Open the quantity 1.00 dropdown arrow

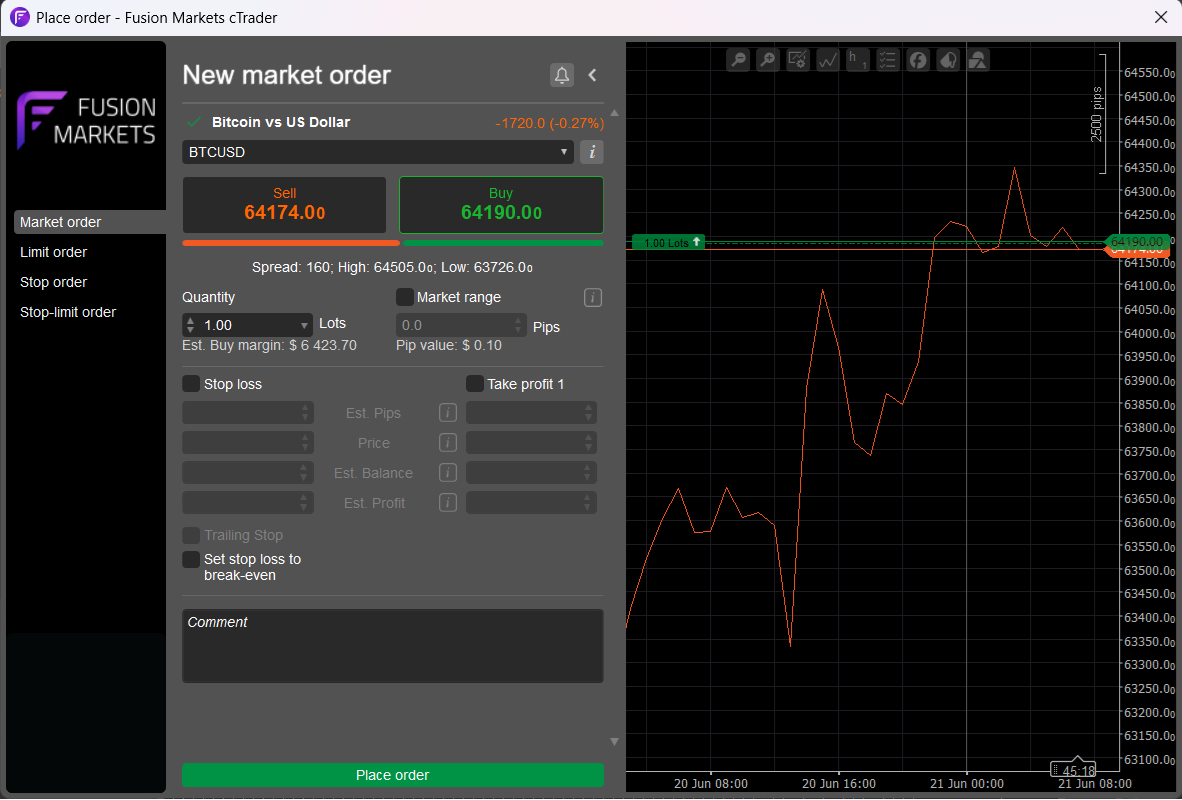(304, 326)
